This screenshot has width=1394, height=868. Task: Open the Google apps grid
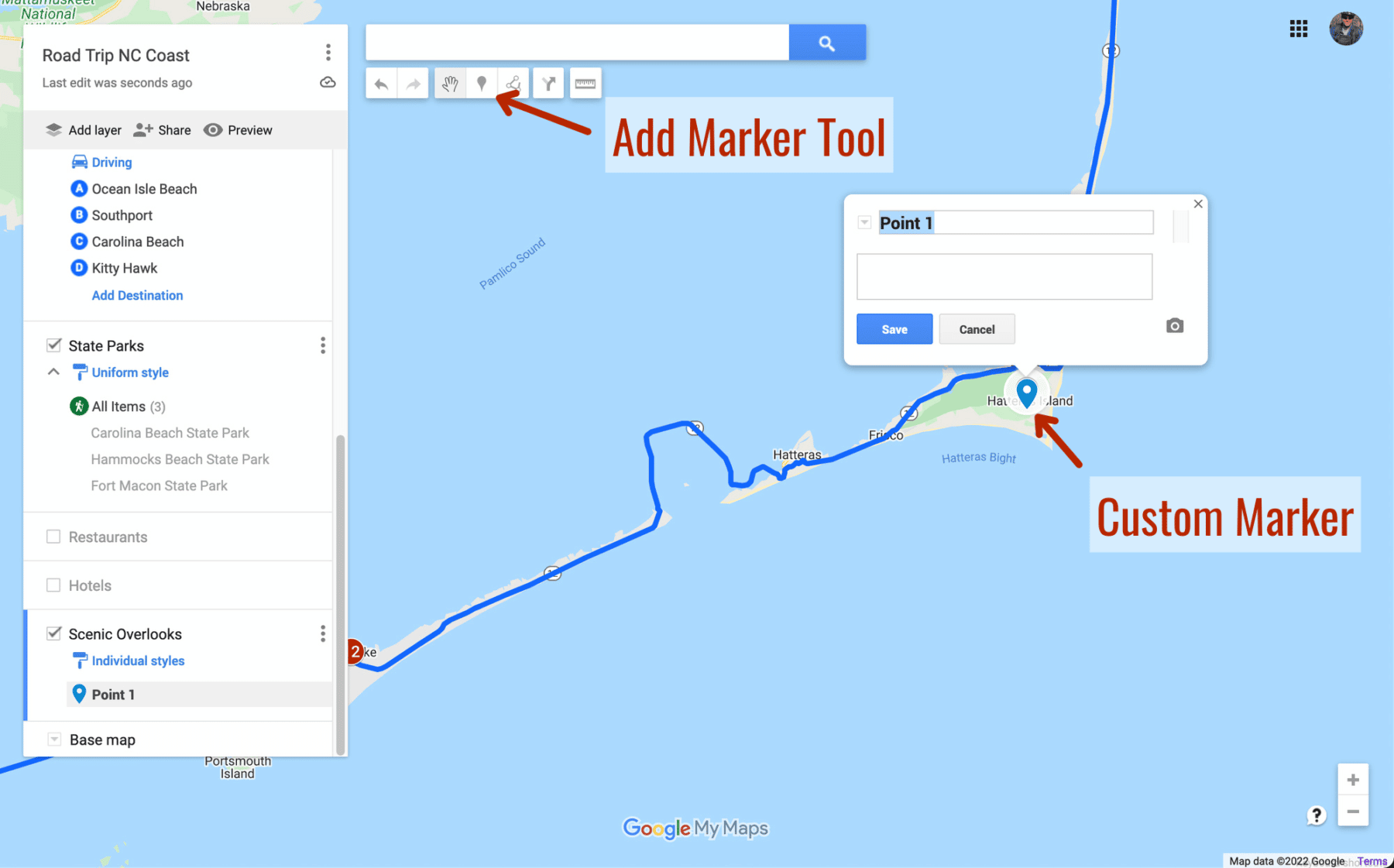coord(1298,29)
